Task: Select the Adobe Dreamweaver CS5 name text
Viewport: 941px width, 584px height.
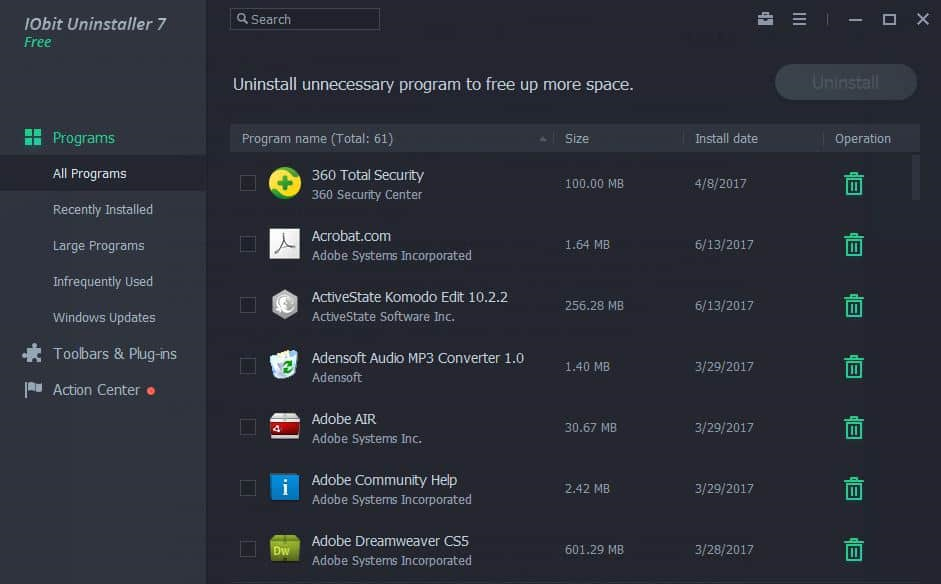Action: click(x=389, y=541)
